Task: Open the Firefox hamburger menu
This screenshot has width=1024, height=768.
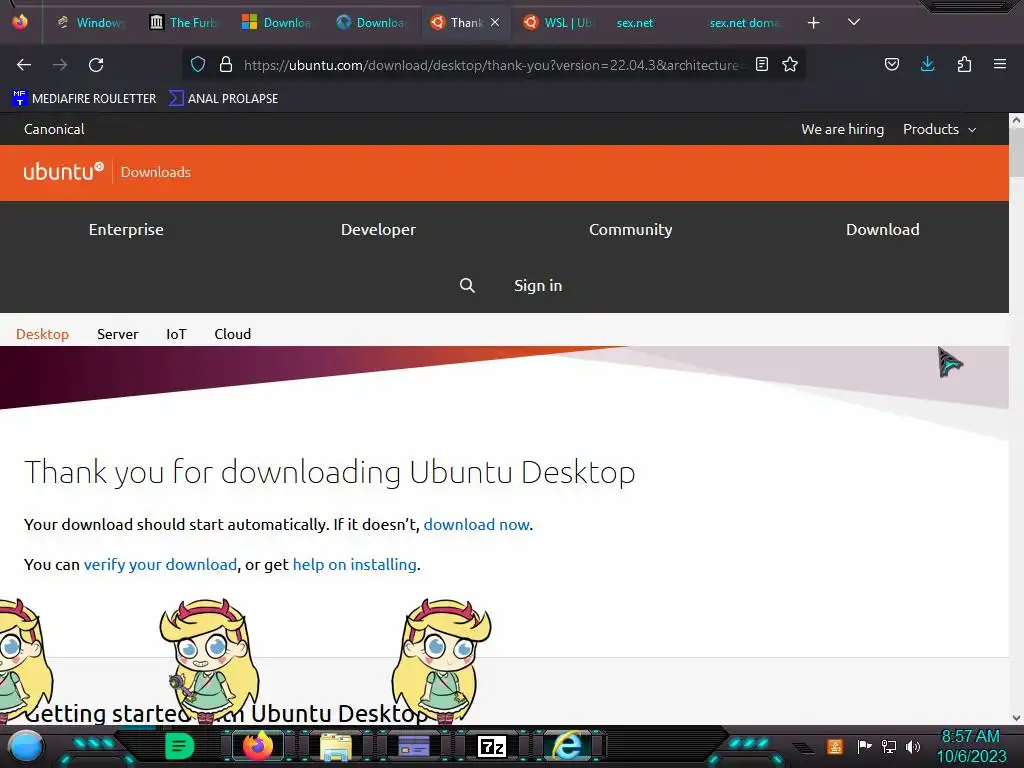Action: 1000,64
